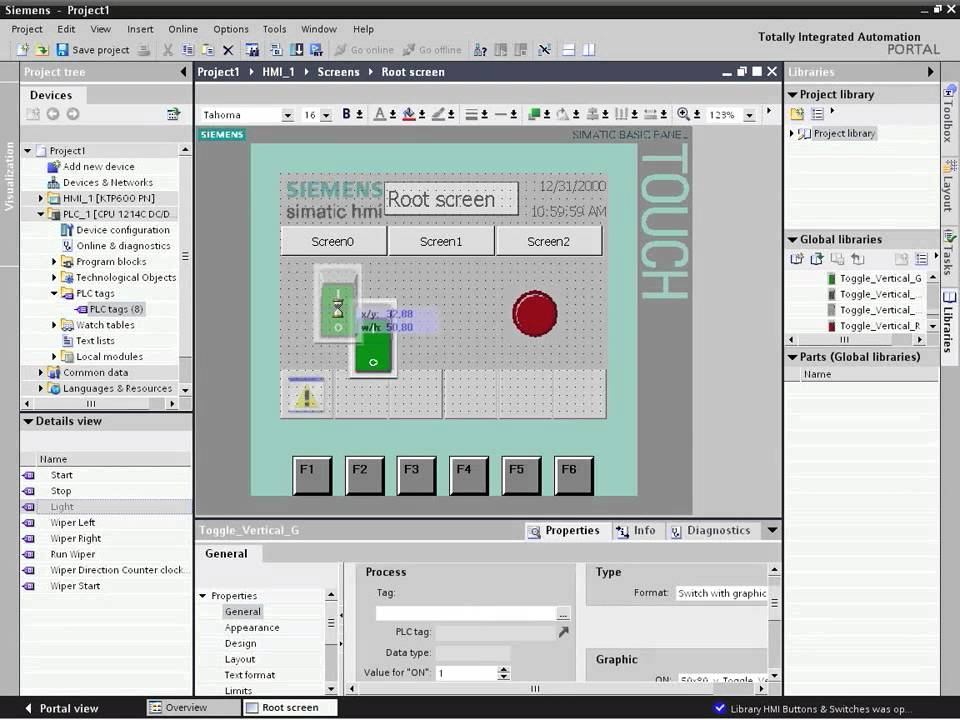960x720 pixels.
Task: Select PLC tags (8) tree item
Action: (109, 309)
